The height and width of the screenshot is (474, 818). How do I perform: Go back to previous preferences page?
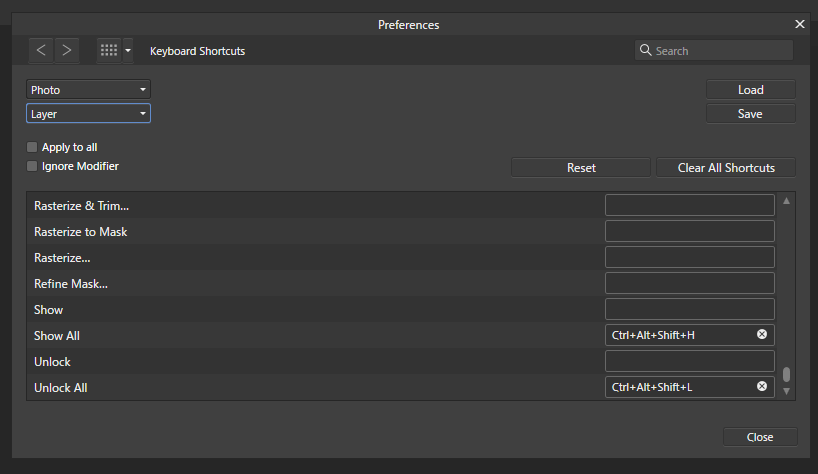click(x=40, y=50)
